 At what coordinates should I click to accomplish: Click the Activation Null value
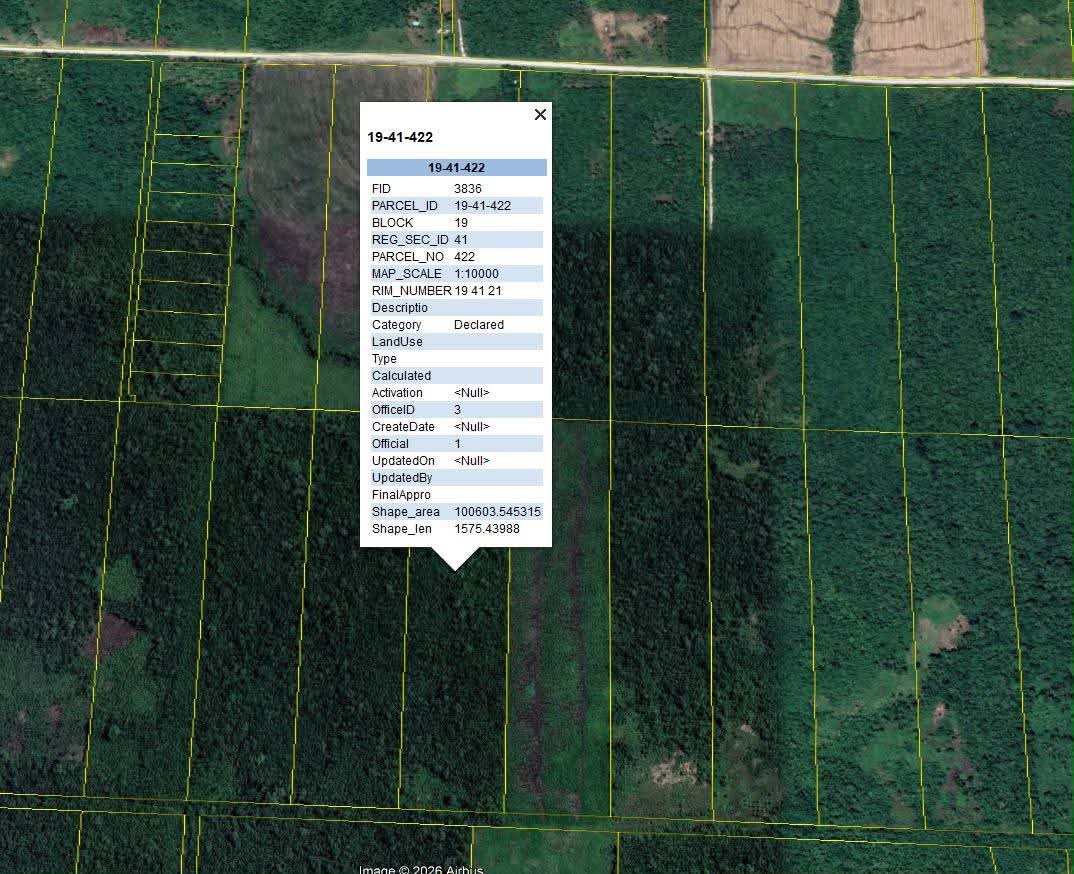(x=472, y=392)
